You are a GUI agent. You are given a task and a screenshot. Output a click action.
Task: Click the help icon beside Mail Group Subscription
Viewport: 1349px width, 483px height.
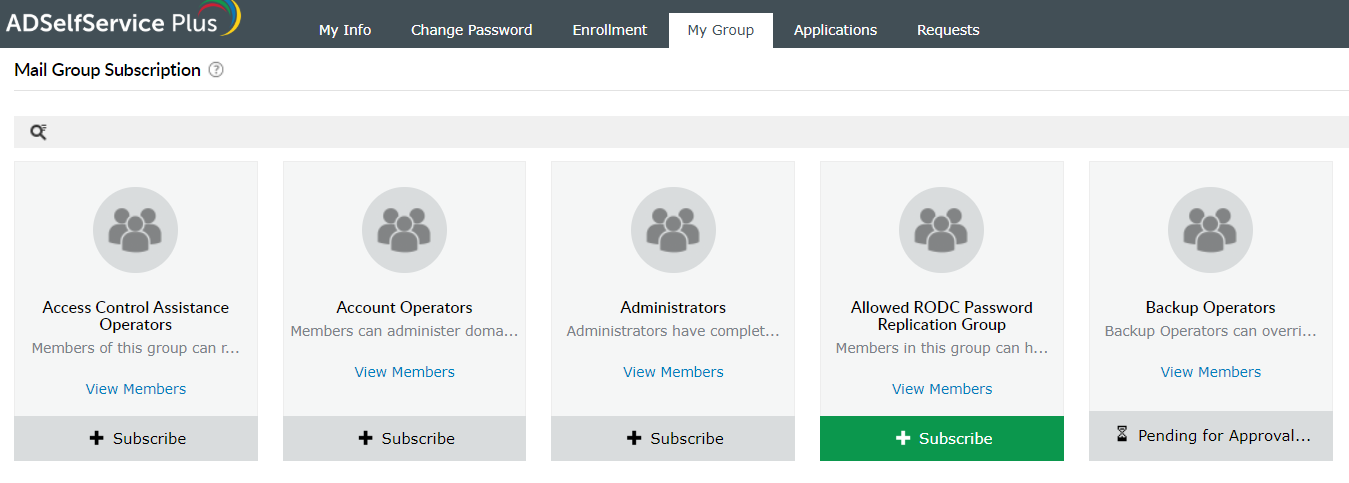tap(216, 70)
